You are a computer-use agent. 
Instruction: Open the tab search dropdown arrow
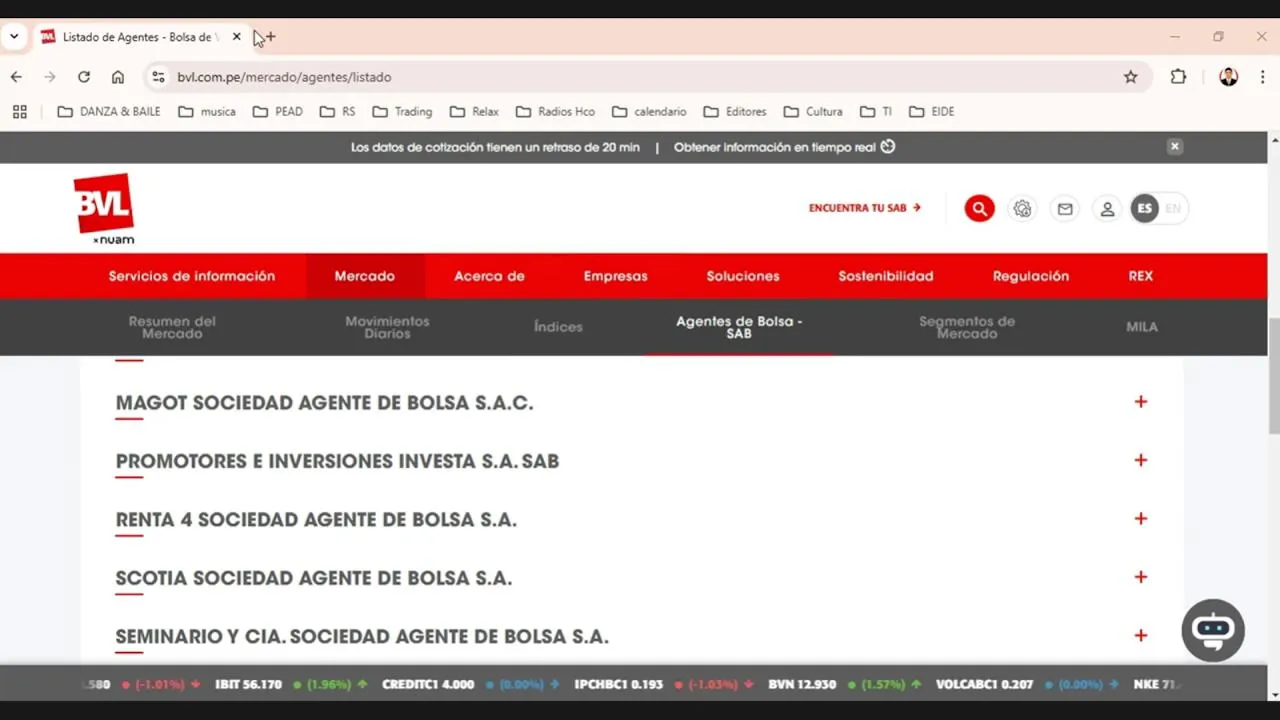(x=14, y=37)
